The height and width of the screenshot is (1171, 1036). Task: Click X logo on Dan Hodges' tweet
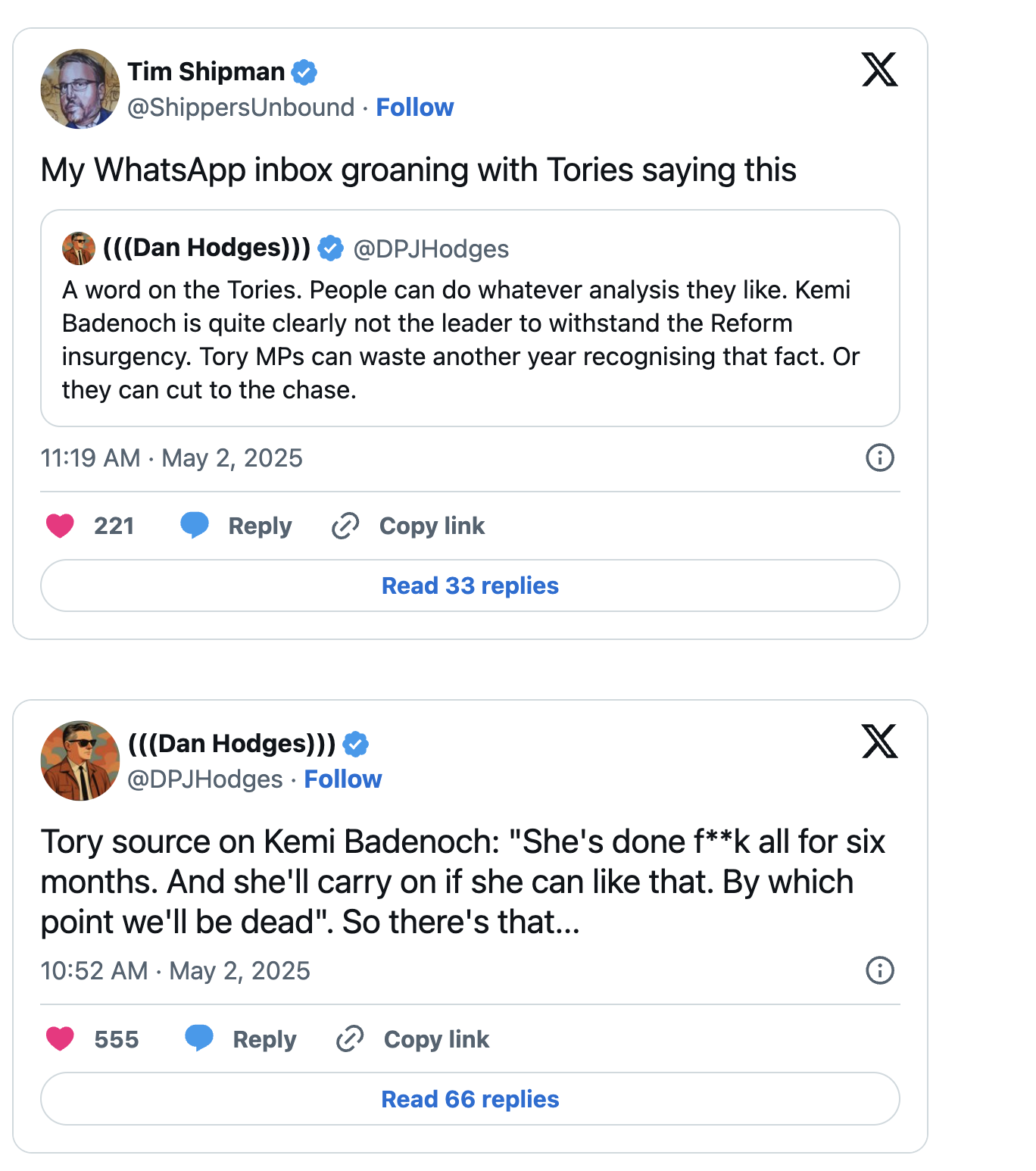[x=879, y=741]
